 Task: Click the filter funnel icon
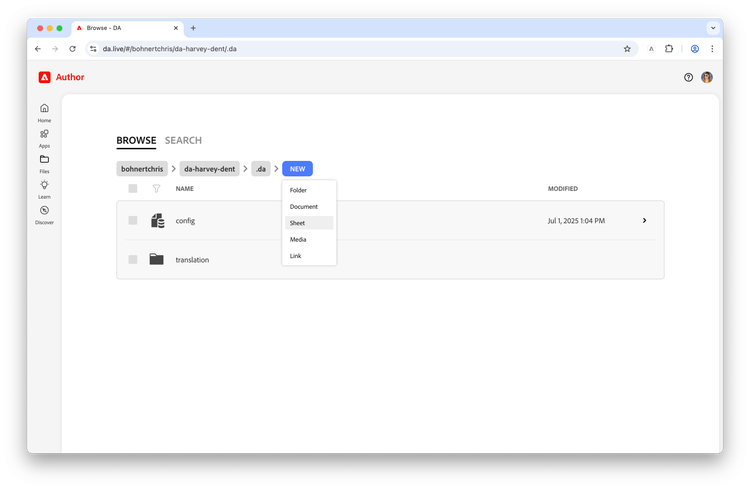click(156, 189)
